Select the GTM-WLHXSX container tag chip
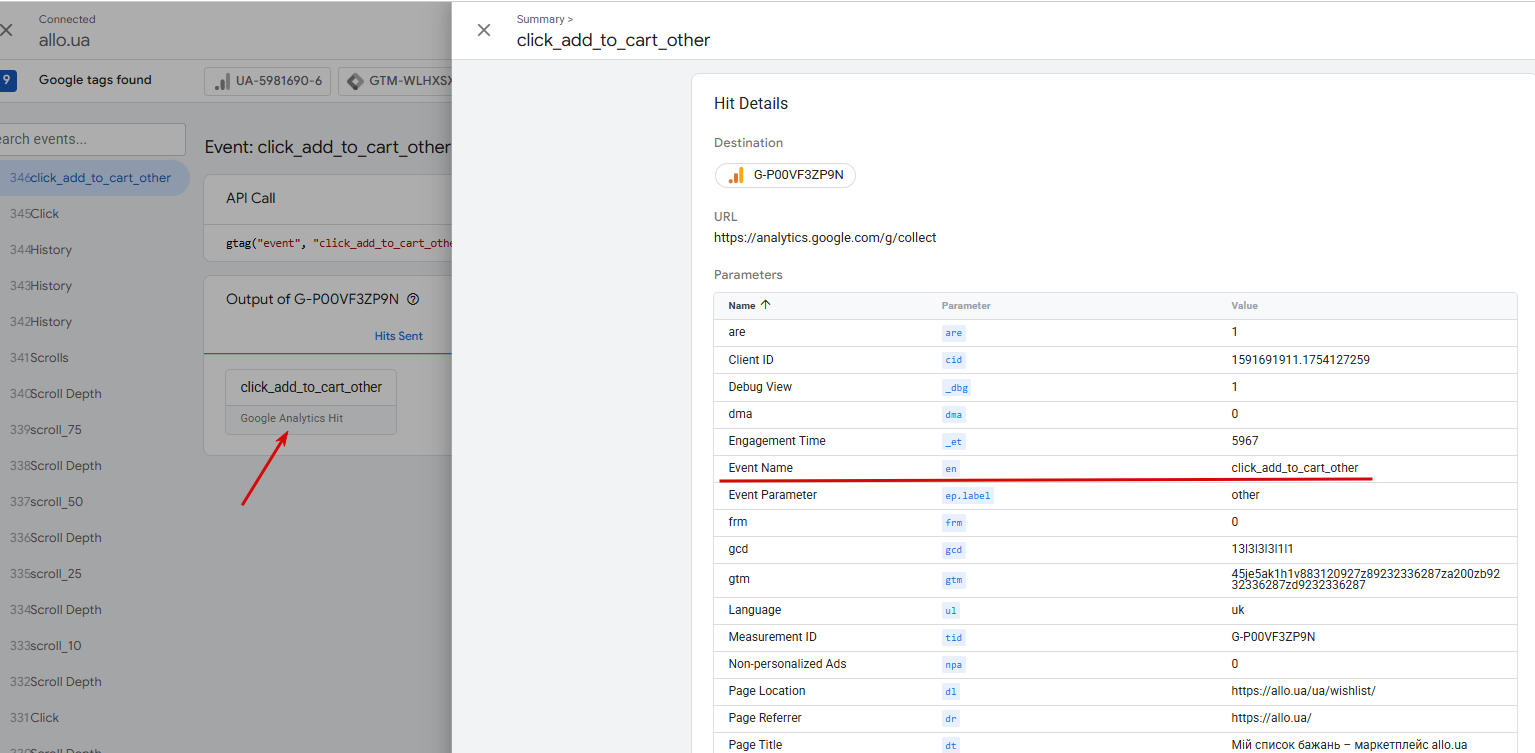The width and height of the screenshot is (1535, 753). pos(397,81)
